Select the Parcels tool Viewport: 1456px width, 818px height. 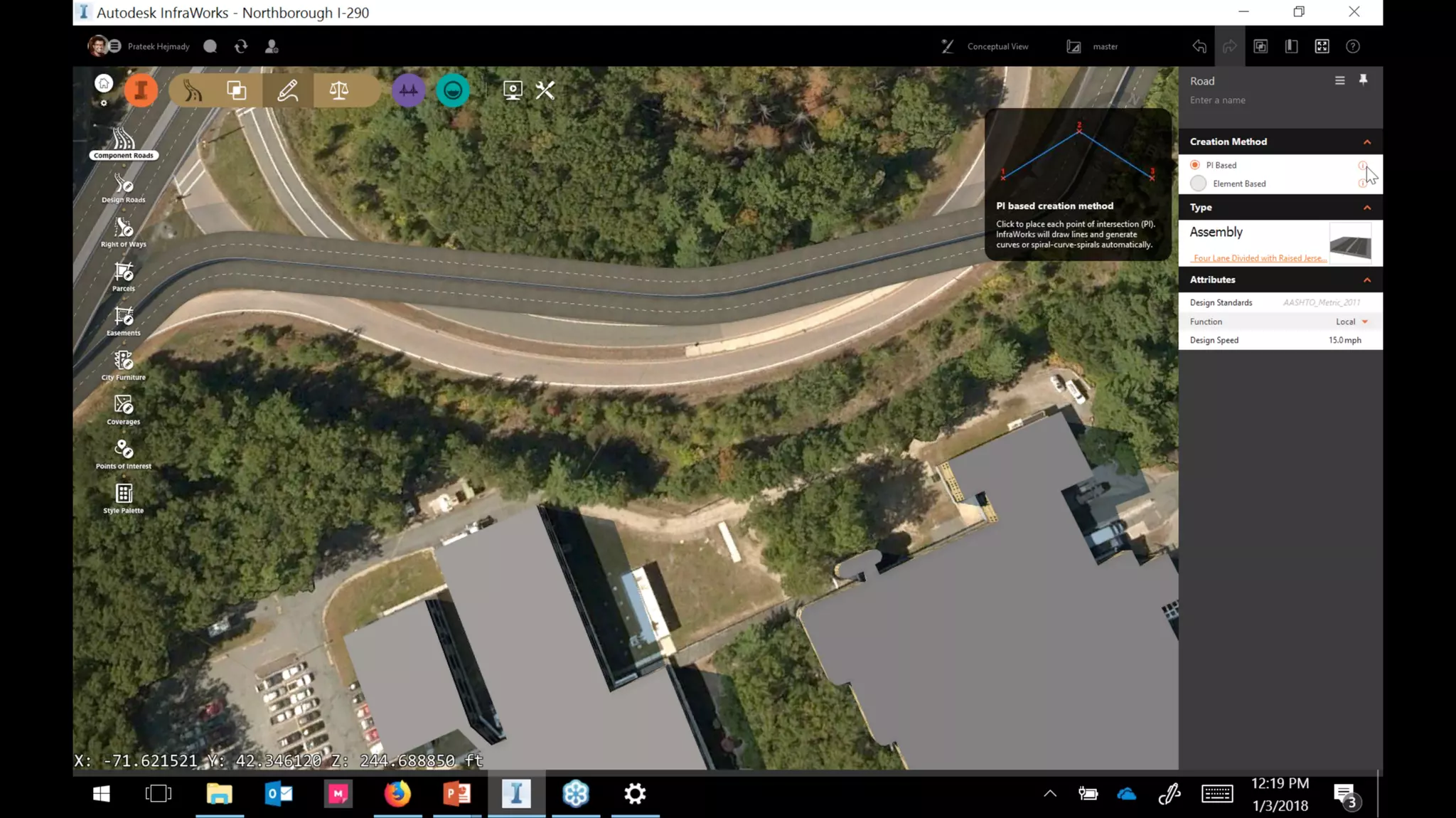(x=124, y=277)
